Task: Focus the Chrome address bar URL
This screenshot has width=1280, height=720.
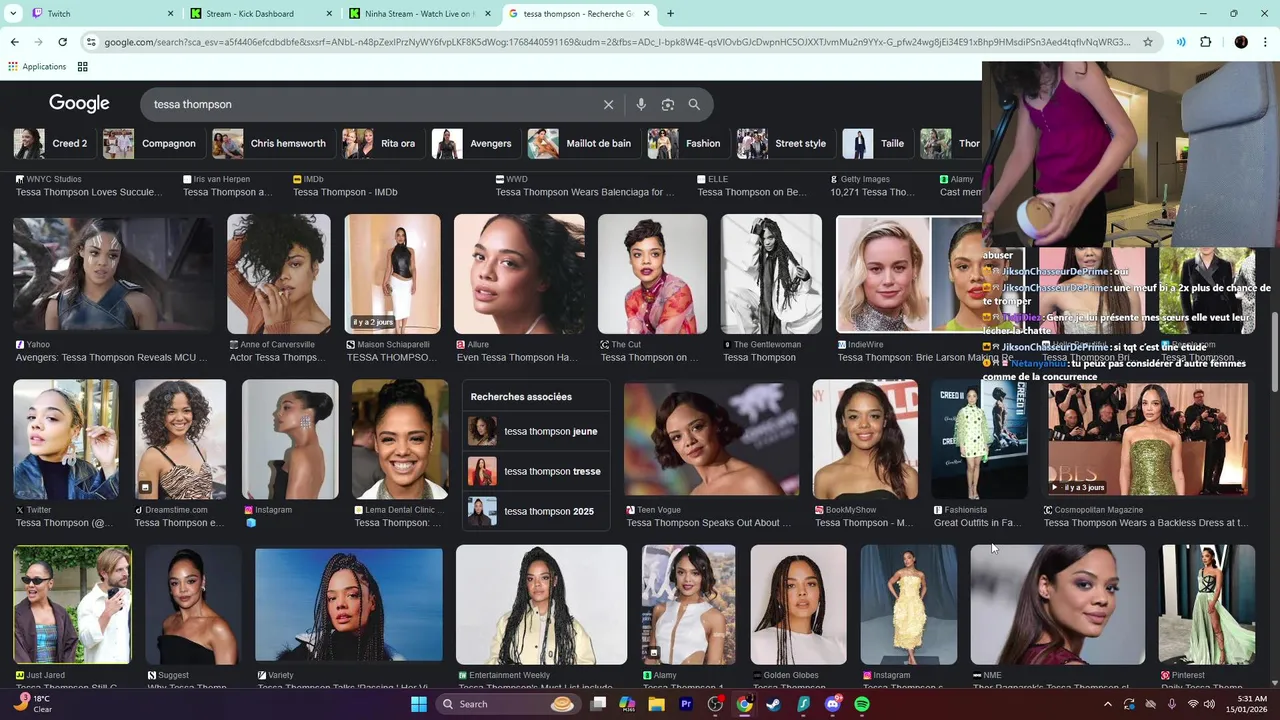Action: [x=617, y=42]
